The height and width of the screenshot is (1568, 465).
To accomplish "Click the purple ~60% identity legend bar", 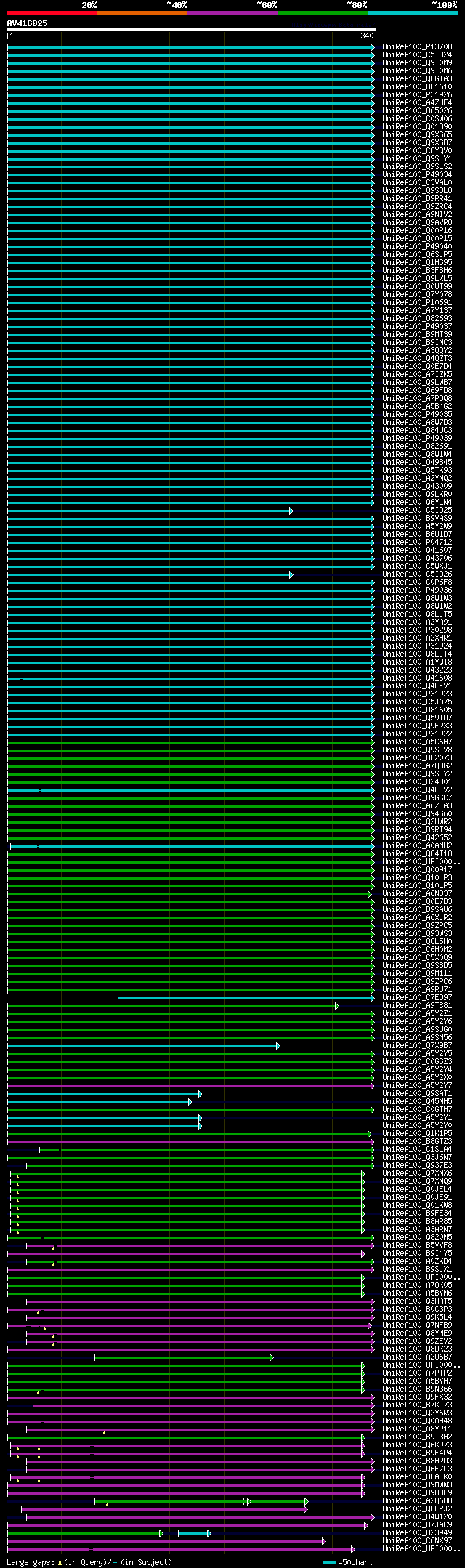I will (x=232, y=12).
